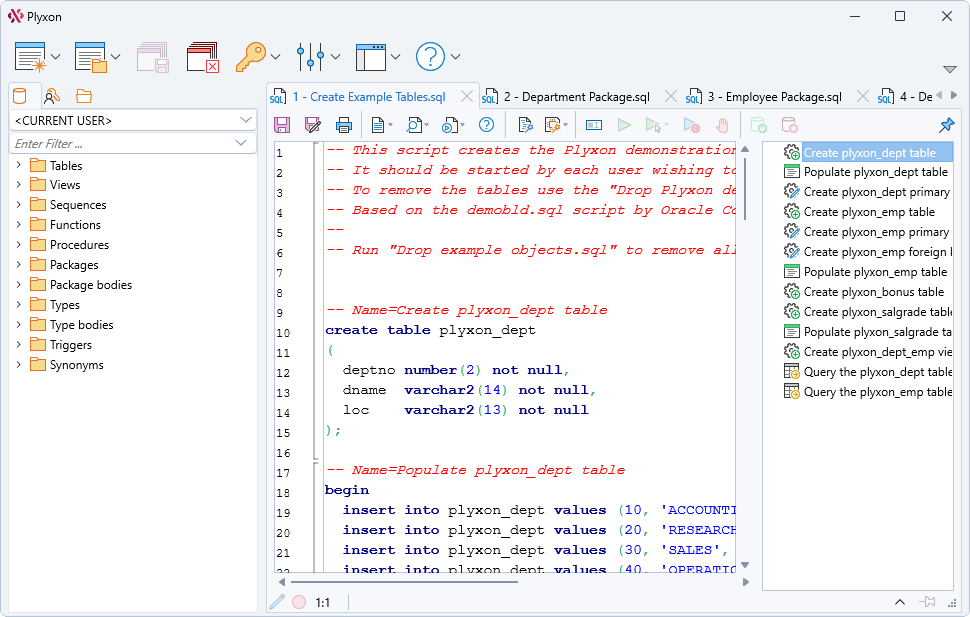
Task: Open the <CURRENT USER> combo box
Action: click(x=133, y=120)
